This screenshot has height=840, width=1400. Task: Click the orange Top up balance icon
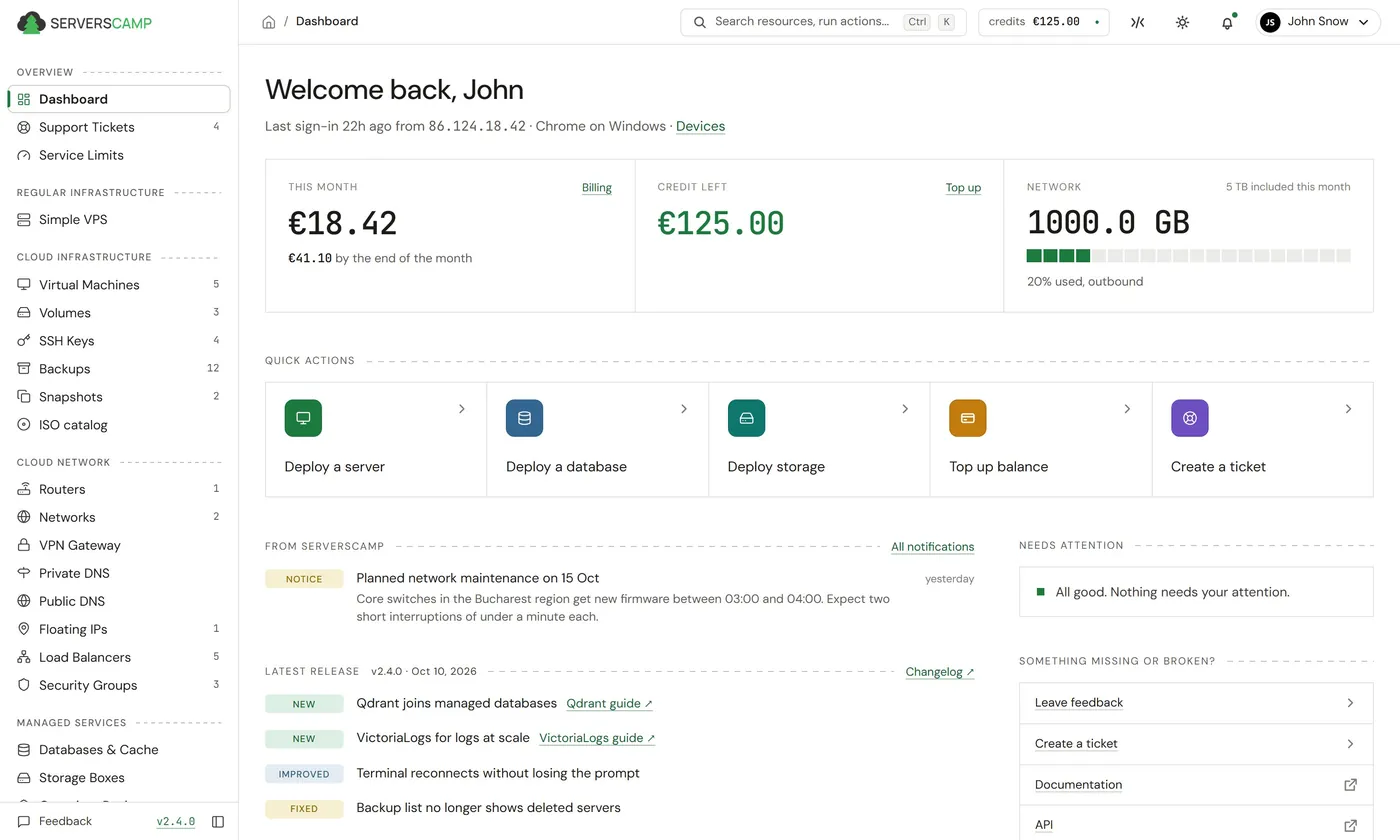click(968, 418)
